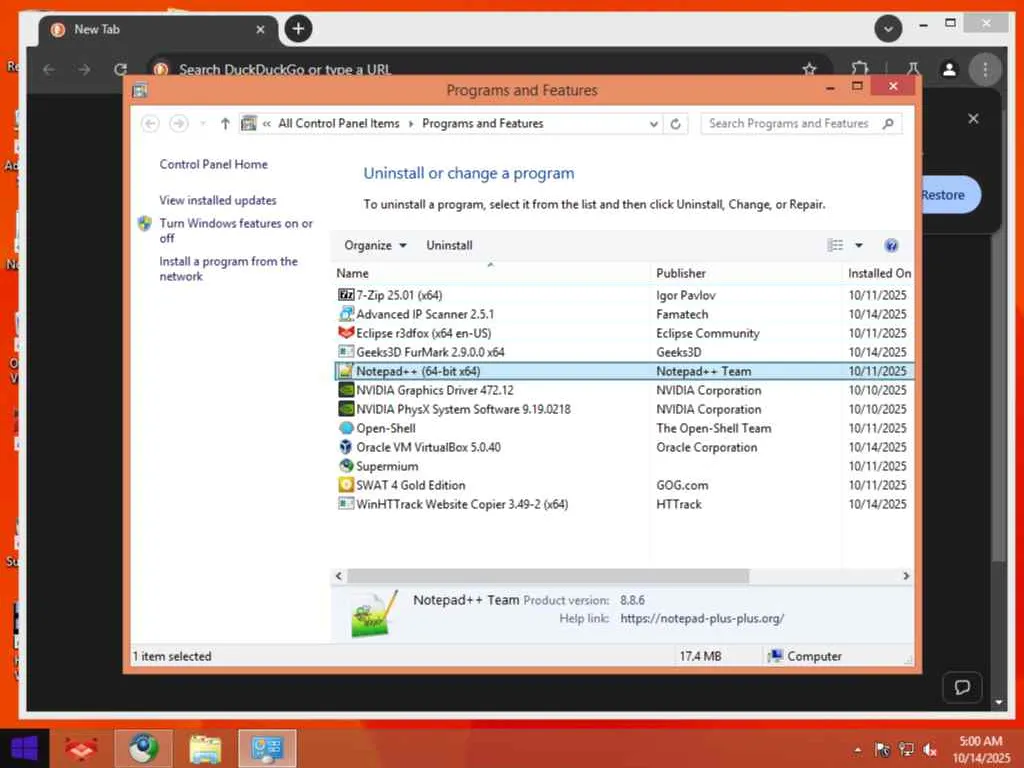This screenshot has width=1024, height=768.
Task: Click the SWAT 4 Gold Edition icon
Action: [x=345, y=485]
